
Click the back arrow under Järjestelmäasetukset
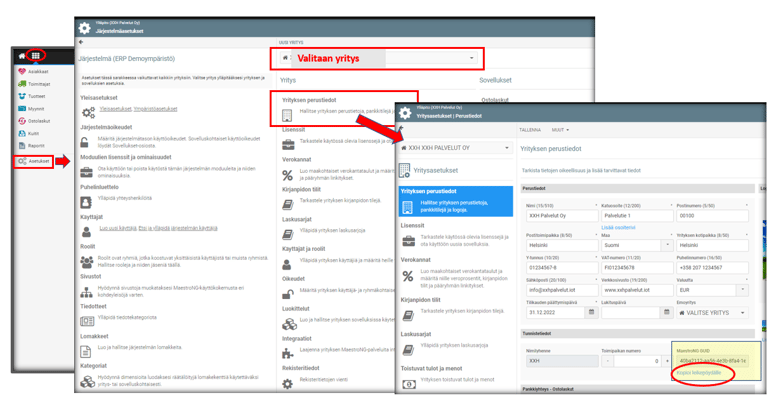tap(81, 42)
